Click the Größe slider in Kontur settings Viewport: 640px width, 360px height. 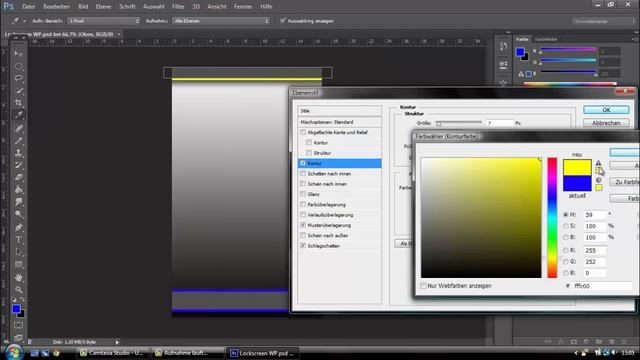(x=459, y=123)
